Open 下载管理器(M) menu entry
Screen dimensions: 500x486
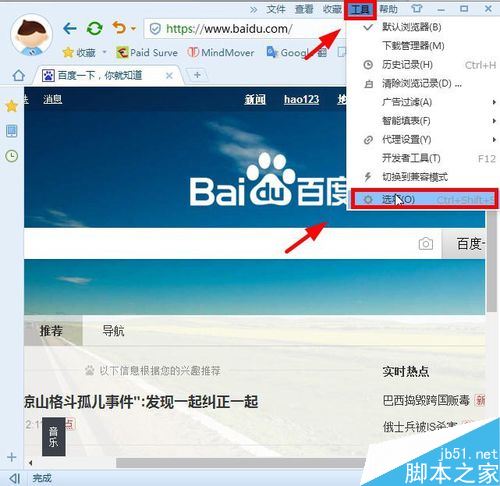423,46
